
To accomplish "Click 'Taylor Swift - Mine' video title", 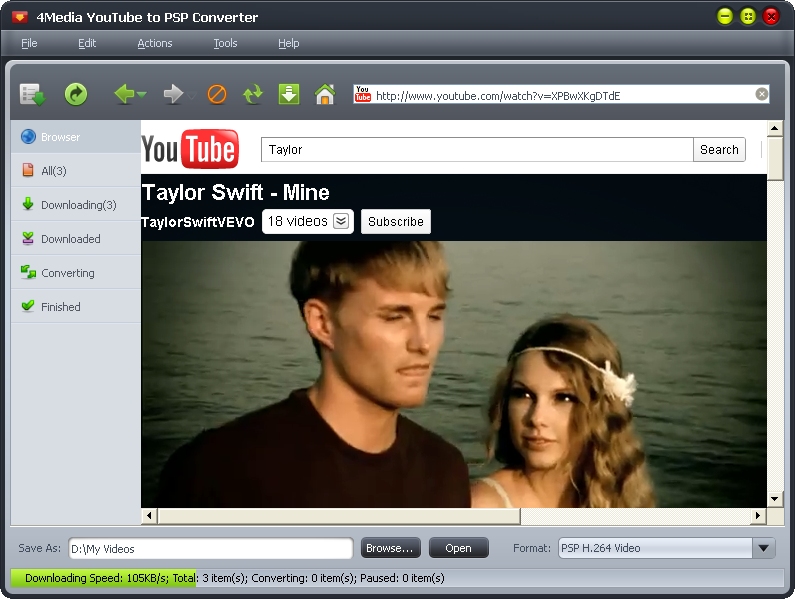I will [236, 193].
